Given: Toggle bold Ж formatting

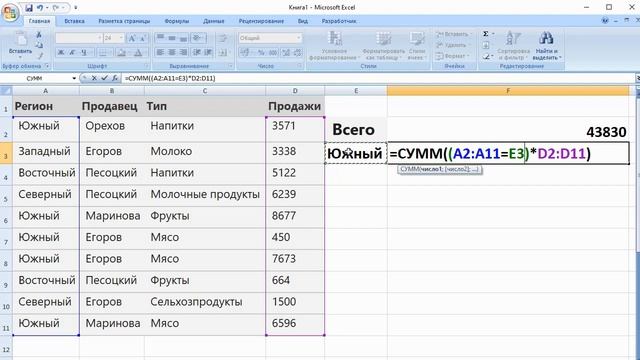Looking at the screenshot, I should (x=61, y=52).
